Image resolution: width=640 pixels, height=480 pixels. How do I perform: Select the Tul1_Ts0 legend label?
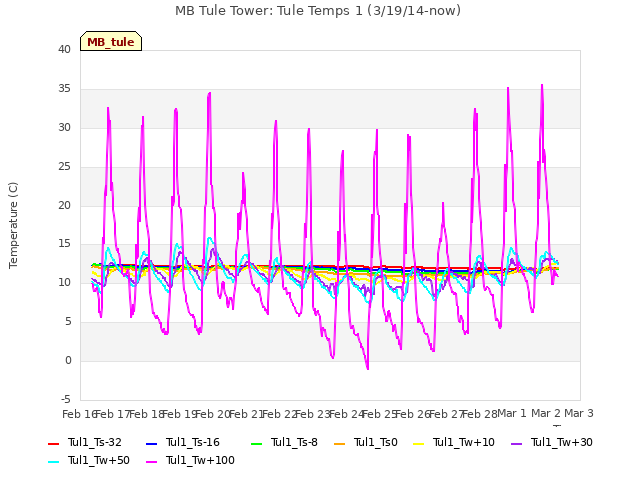pyautogui.click(x=376, y=442)
